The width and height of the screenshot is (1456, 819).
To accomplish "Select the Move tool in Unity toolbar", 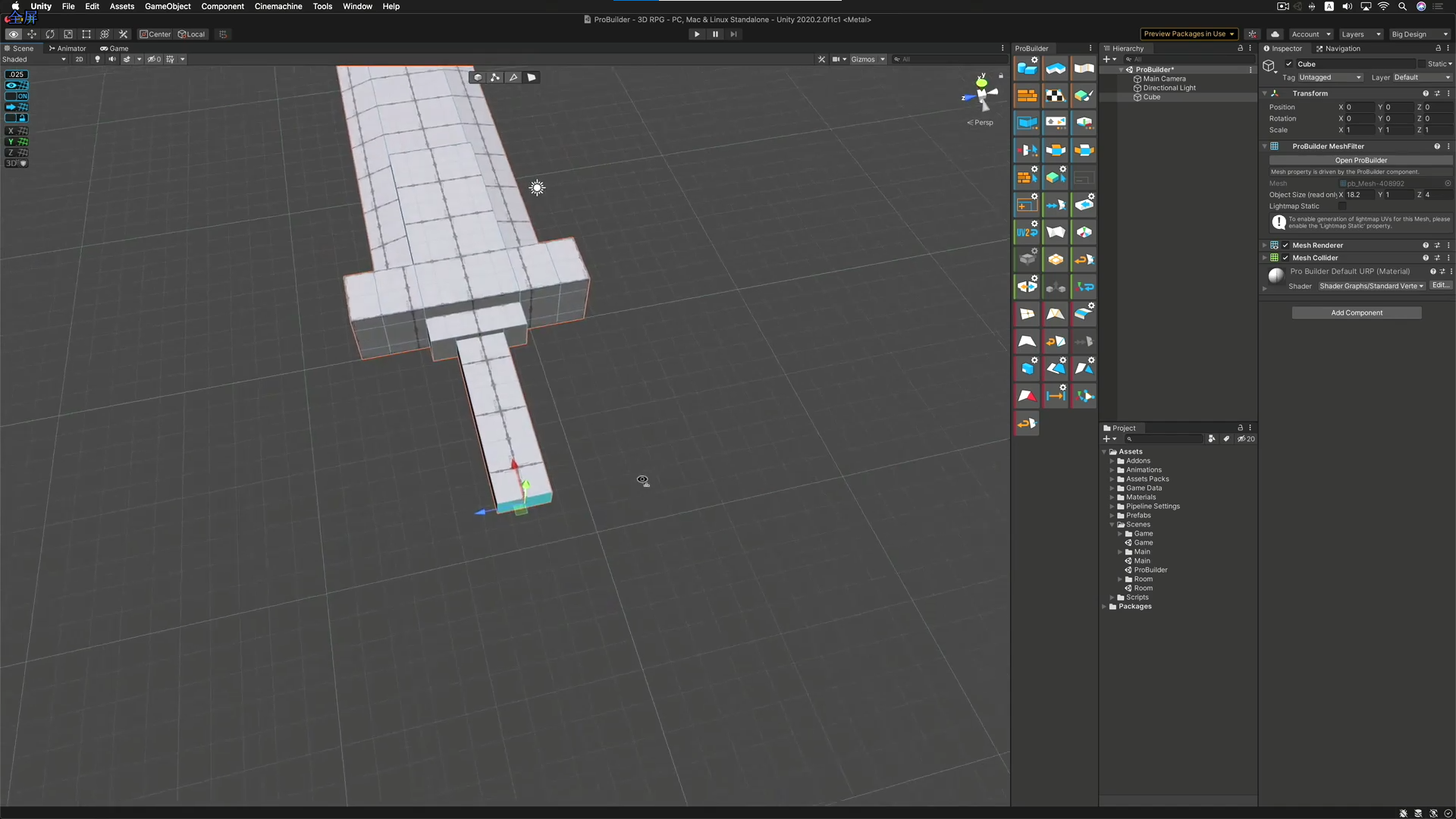I will 32,34.
